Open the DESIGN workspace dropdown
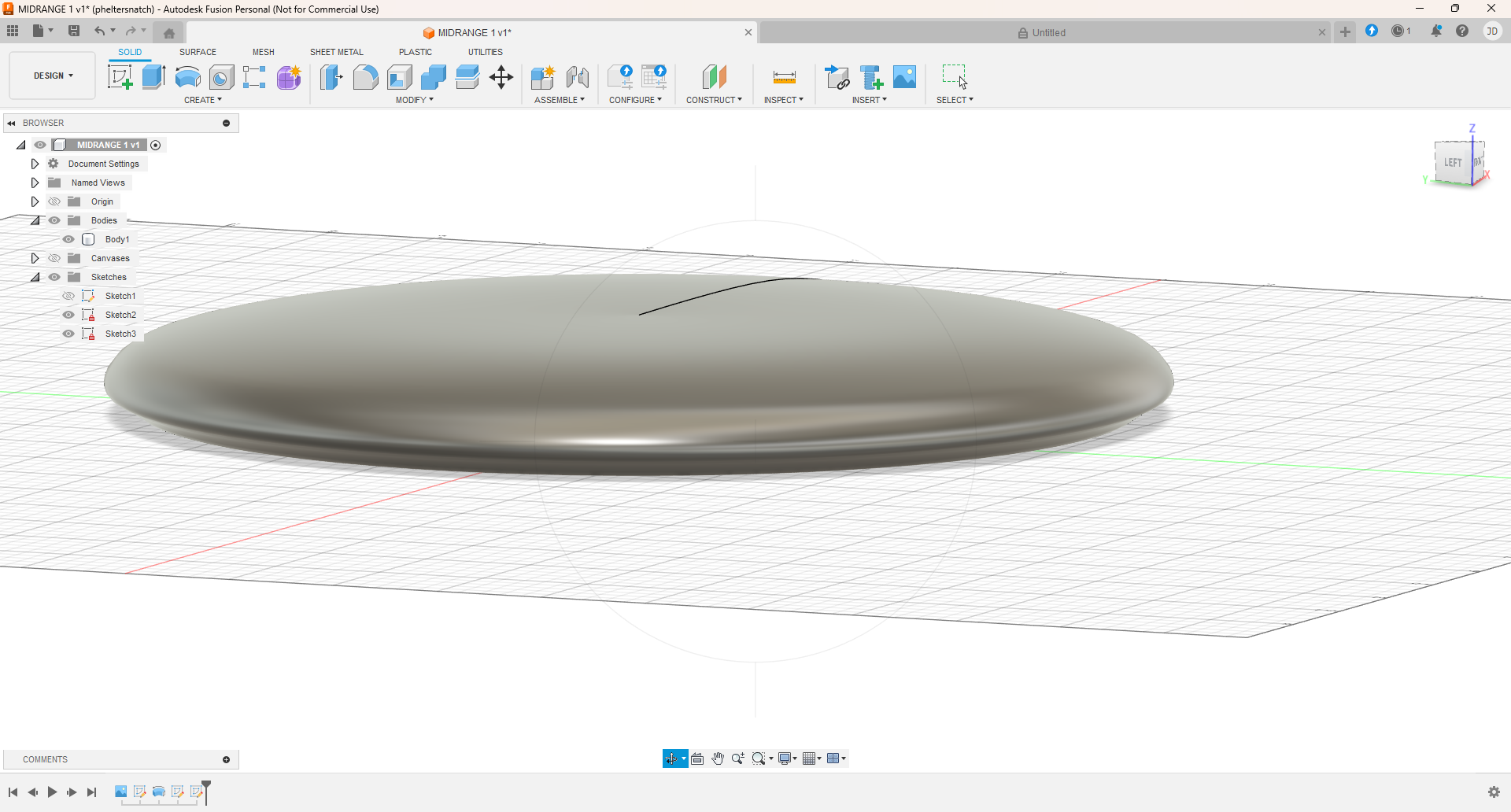This screenshot has height=812, width=1511. point(53,76)
